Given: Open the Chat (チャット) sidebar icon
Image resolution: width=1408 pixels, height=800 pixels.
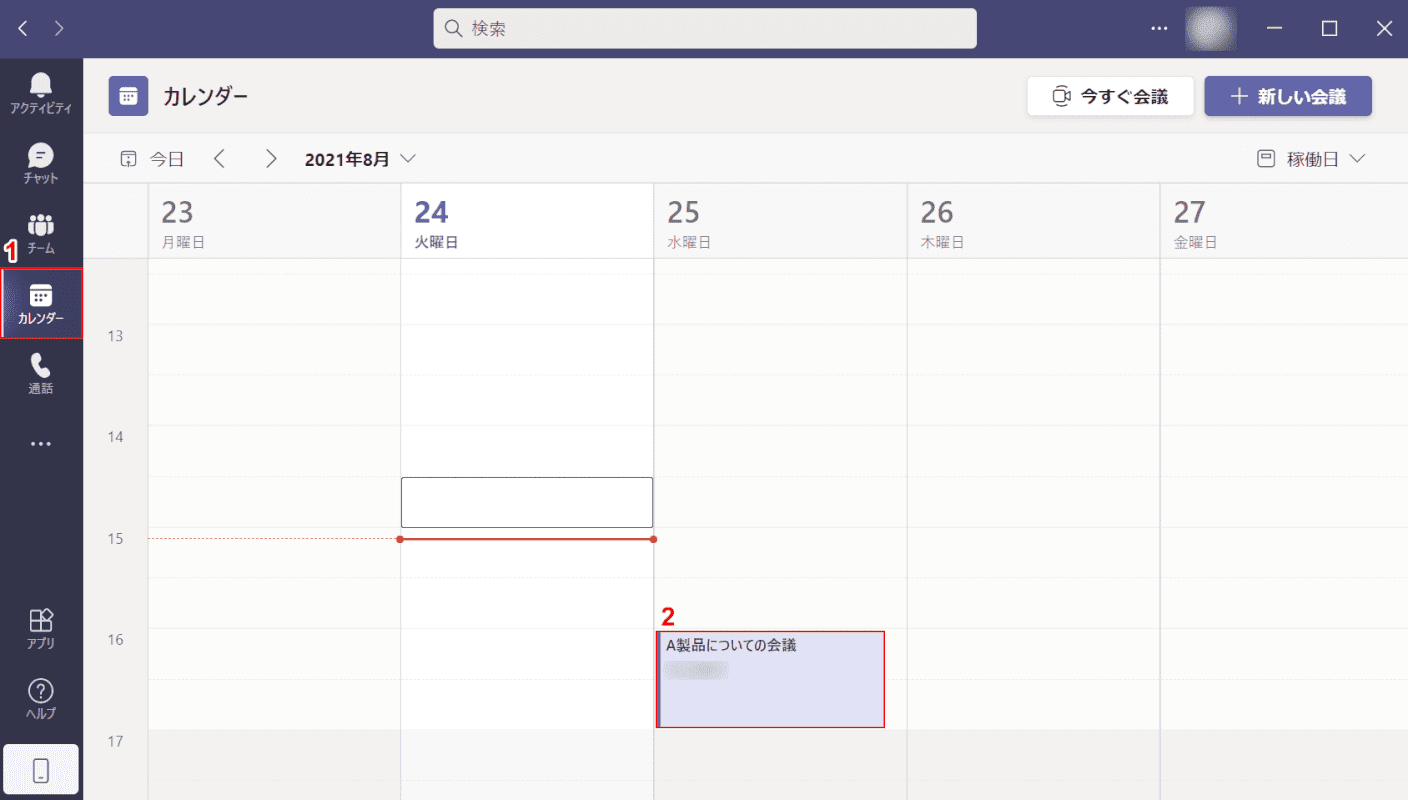Looking at the screenshot, I should pyautogui.click(x=41, y=164).
